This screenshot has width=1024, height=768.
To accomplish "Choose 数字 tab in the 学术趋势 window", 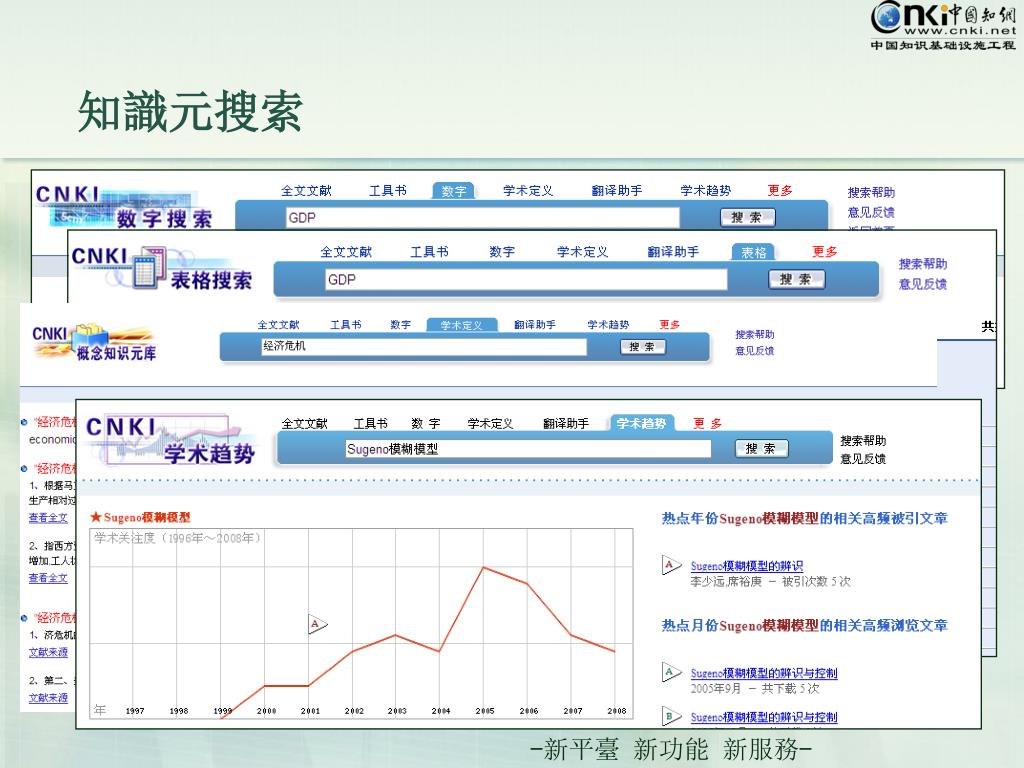I will pos(426,424).
